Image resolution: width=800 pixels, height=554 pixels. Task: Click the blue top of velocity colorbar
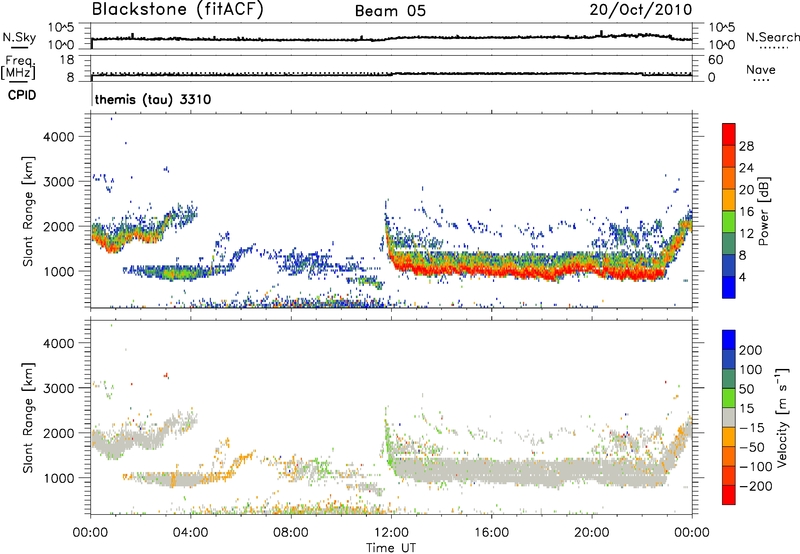click(x=729, y=340)
